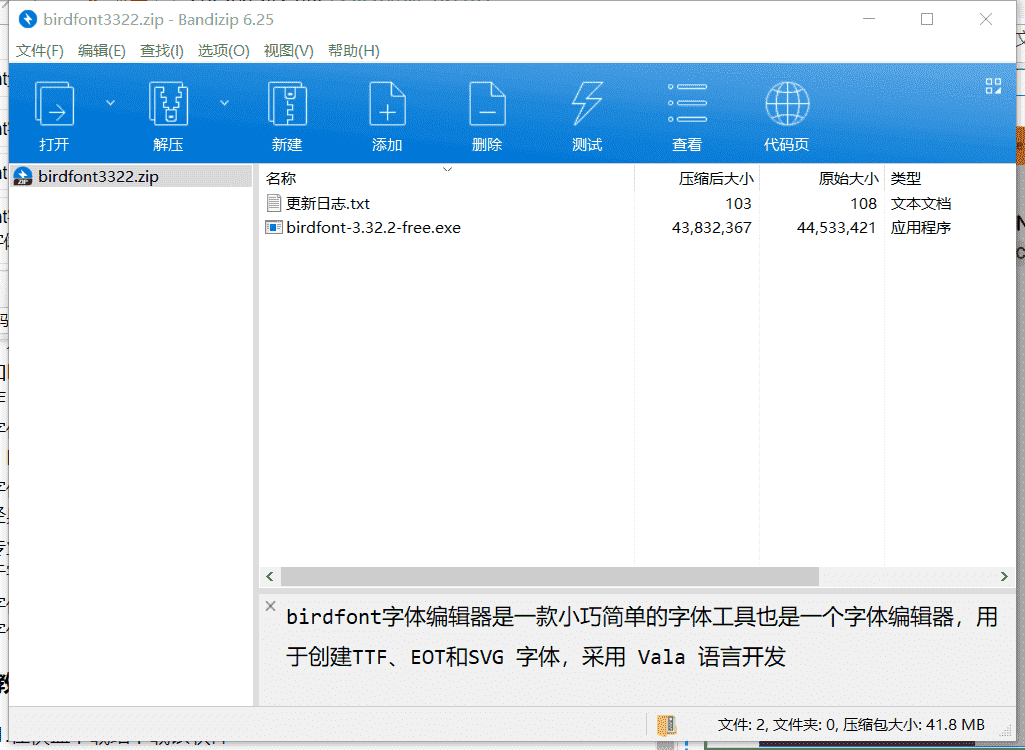This screenshot has width=1025, height=750.
Task: Click the 103 compressed size cell
Action: 738,203
